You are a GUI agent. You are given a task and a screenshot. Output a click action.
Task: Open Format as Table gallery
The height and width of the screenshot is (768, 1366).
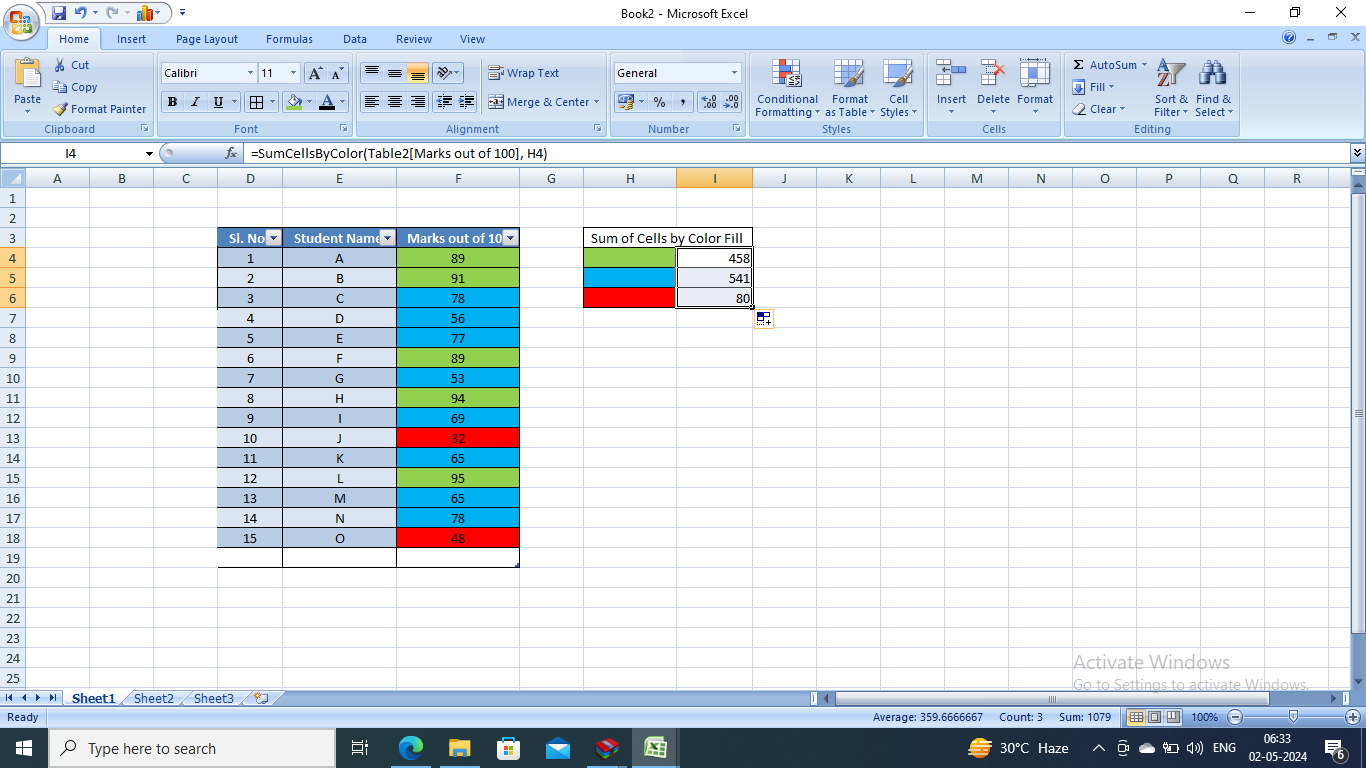click(x=849, y=88)
